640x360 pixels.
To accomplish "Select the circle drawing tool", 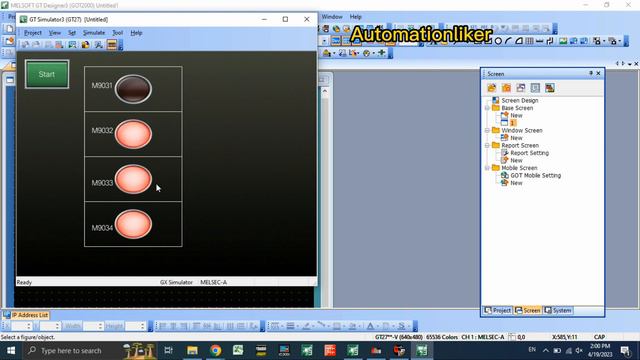I will click(x=498, y=41).
